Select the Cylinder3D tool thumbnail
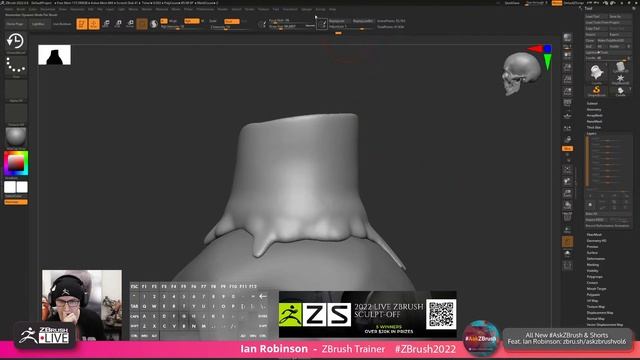Screen dimensions: 640x360 [x=620, y=67]
